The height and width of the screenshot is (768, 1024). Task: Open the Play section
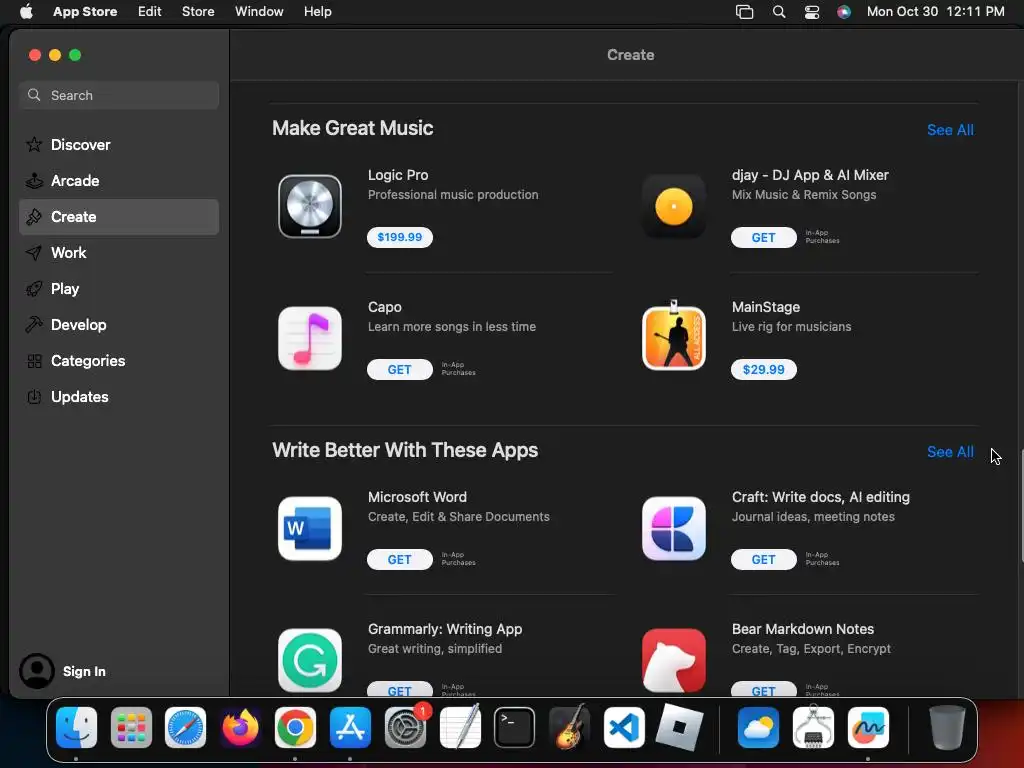click(119, 289)
